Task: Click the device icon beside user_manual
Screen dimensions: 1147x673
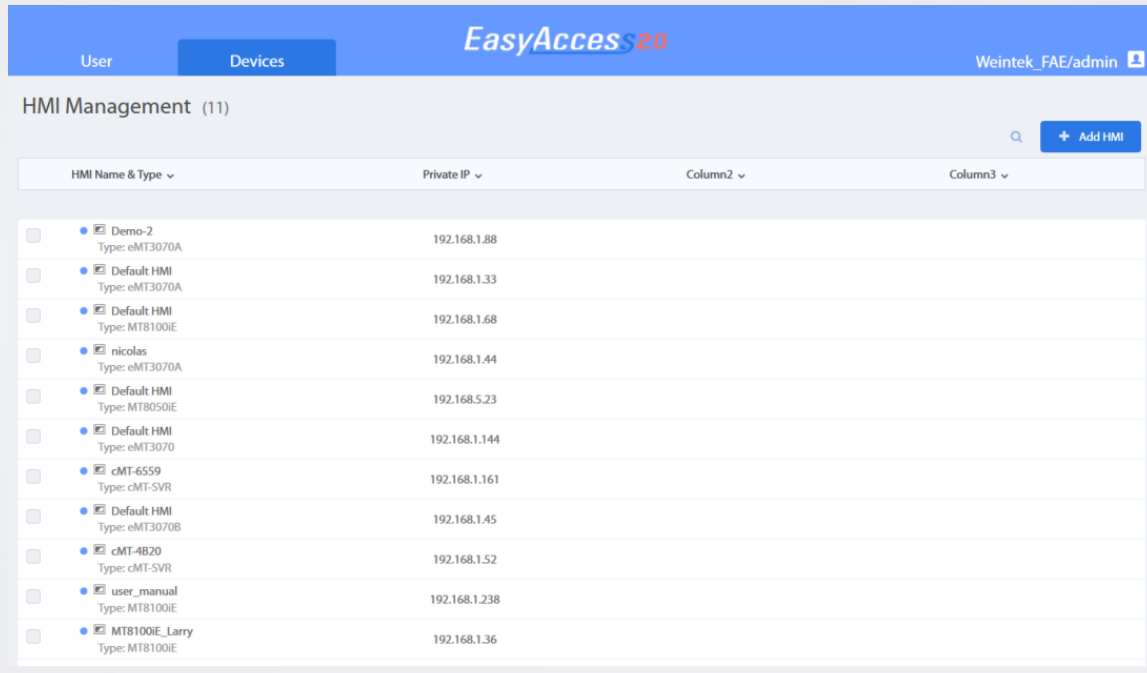Action: point(99,590)
